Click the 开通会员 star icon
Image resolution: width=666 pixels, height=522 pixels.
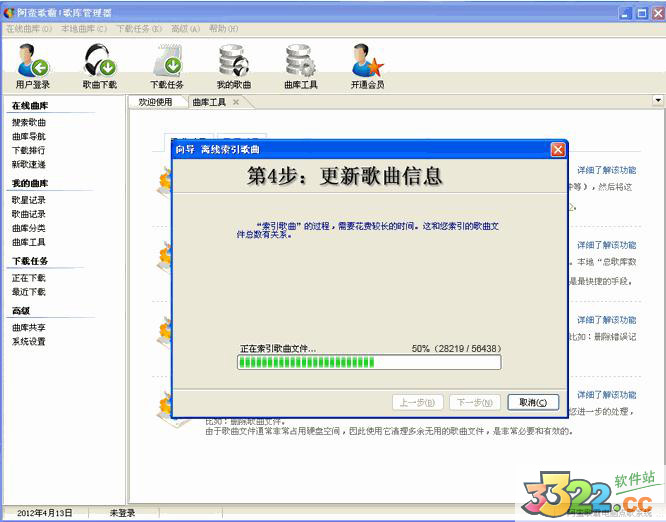(367, 66)
